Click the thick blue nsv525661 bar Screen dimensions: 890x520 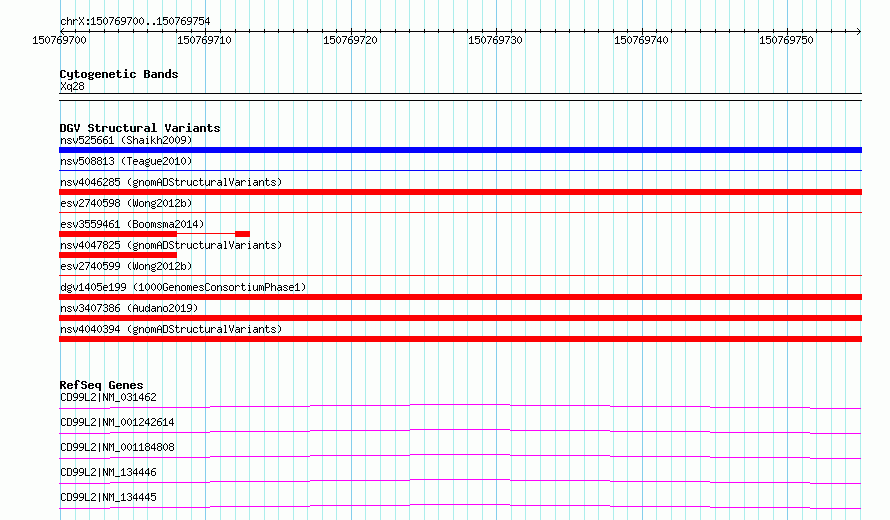click(x=460, y=150)
